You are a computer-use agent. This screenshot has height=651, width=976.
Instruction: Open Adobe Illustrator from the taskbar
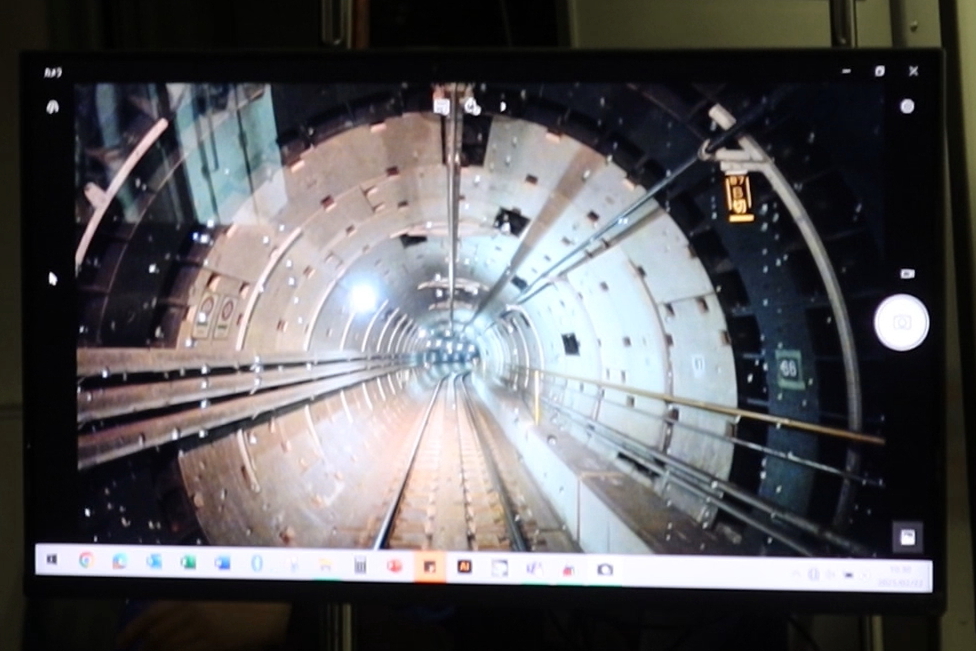click(x=464, y=567)
